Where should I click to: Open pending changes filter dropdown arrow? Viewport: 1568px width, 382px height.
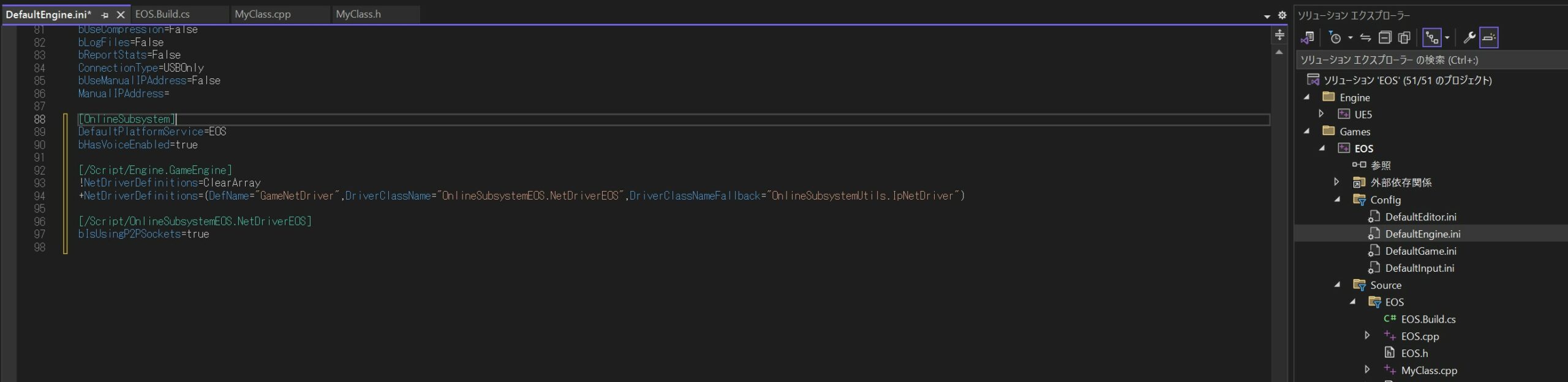pyautogui.click(x=1350, y=38)
